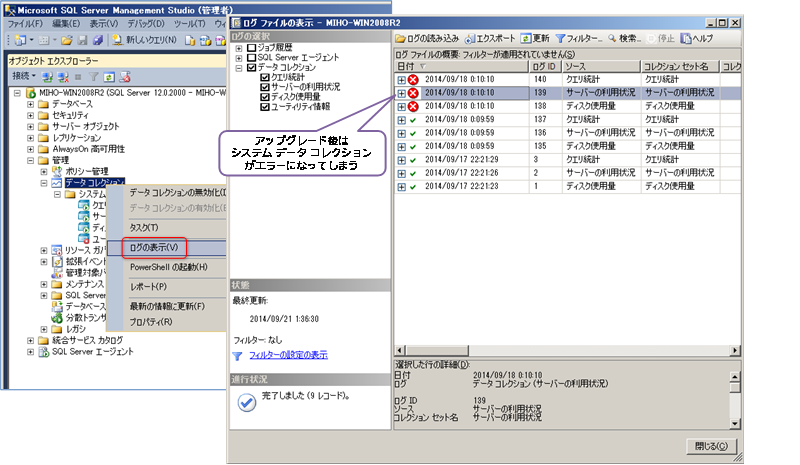Image resolution: width=800 pixels, height=465 pixels.
Task: Expand the log ID 140 row
Action: 402,80
